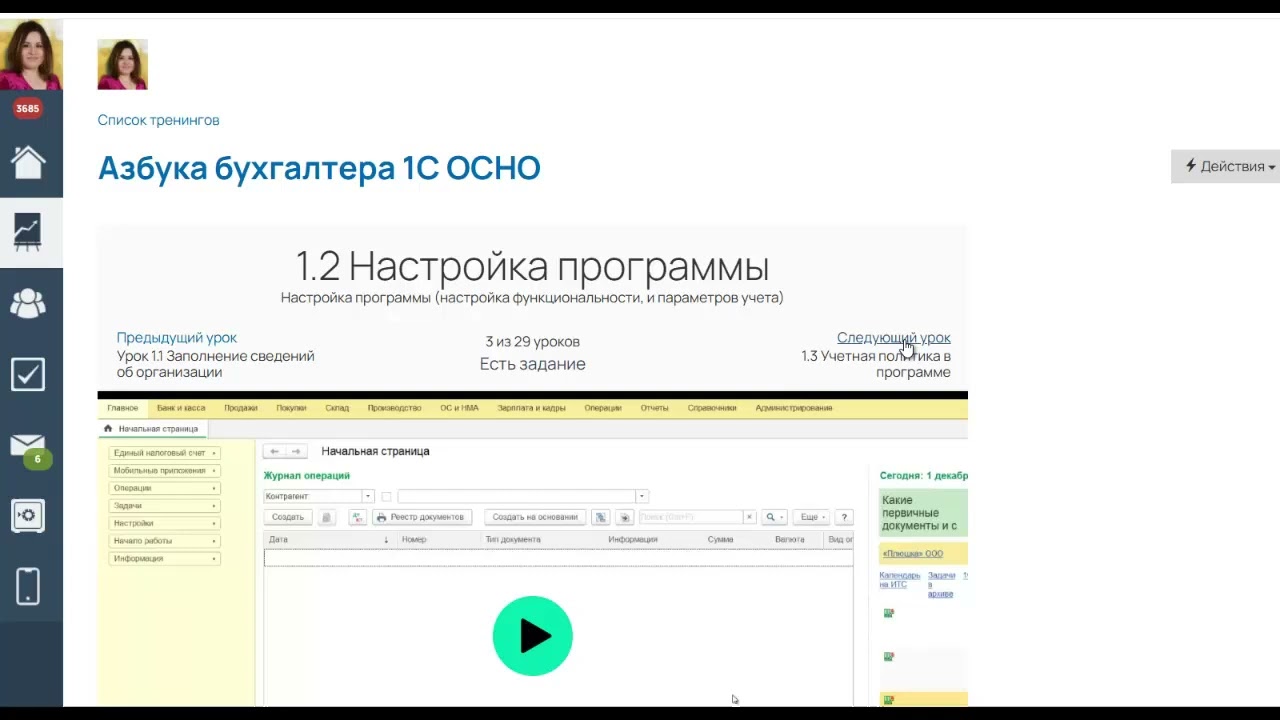This screenshot has width=1280, height=720.
Task: Expand Единый налоговый счет dropdown
Action: (x=164, y=453)
